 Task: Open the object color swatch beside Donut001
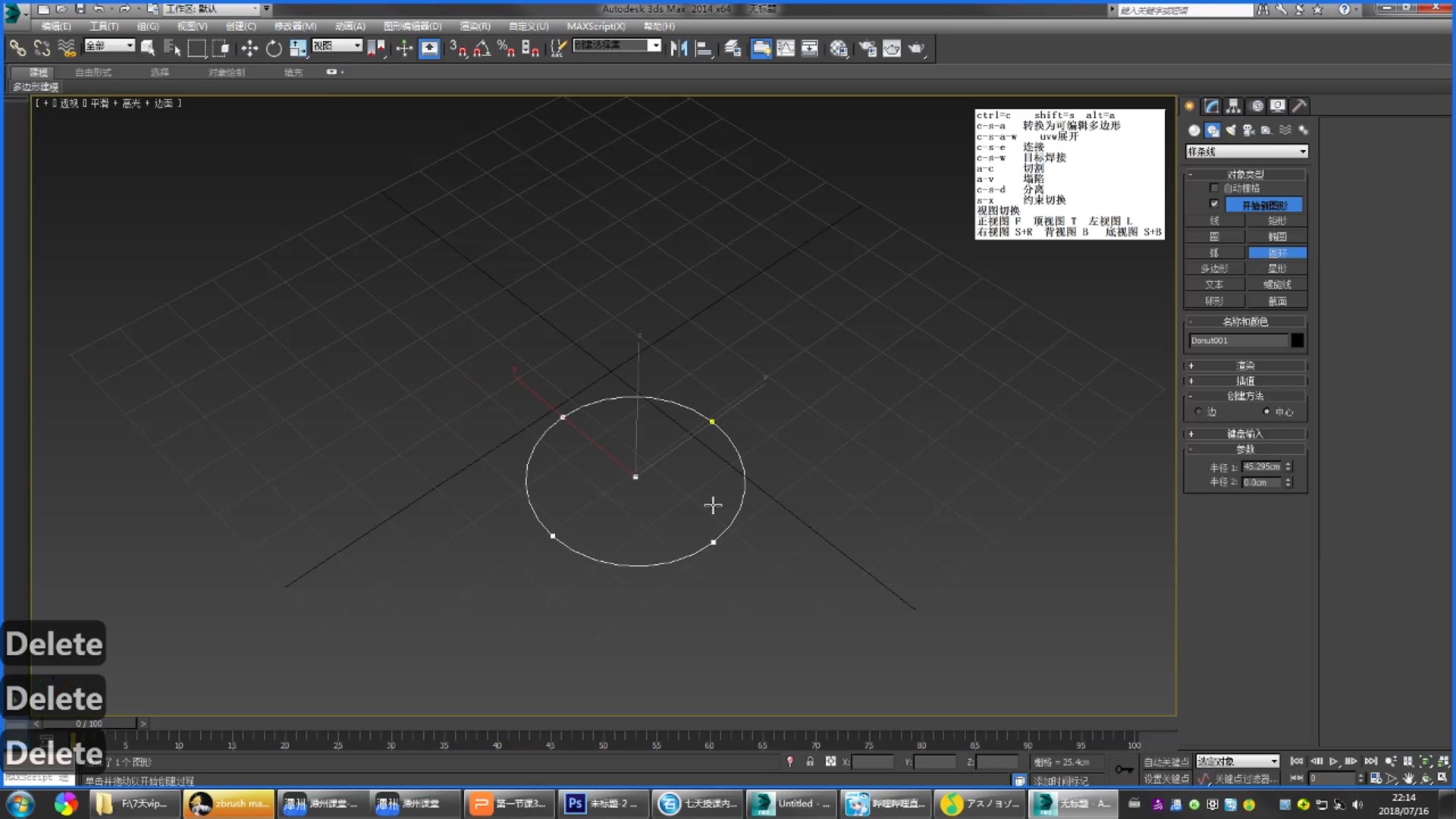click(1296, 340)
